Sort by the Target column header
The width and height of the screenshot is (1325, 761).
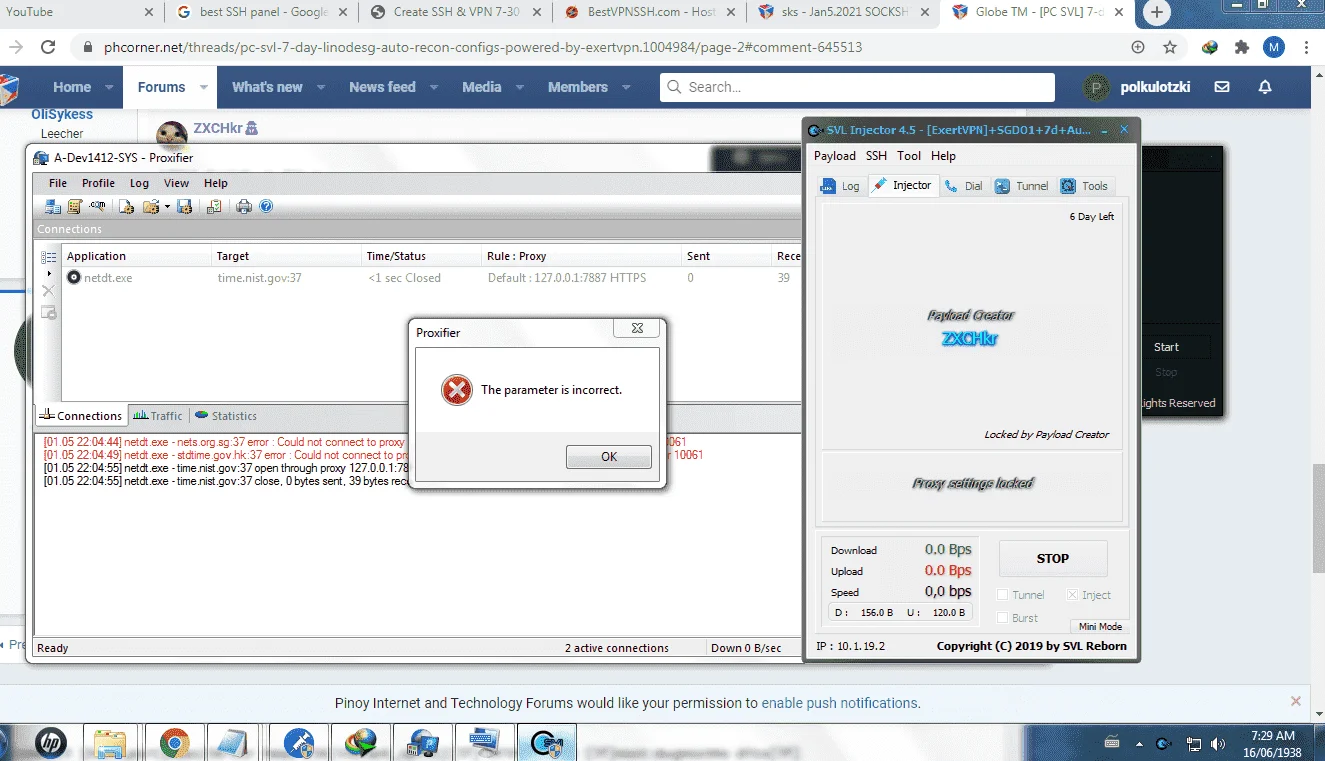pyautogui.click(x=287, y=256)
